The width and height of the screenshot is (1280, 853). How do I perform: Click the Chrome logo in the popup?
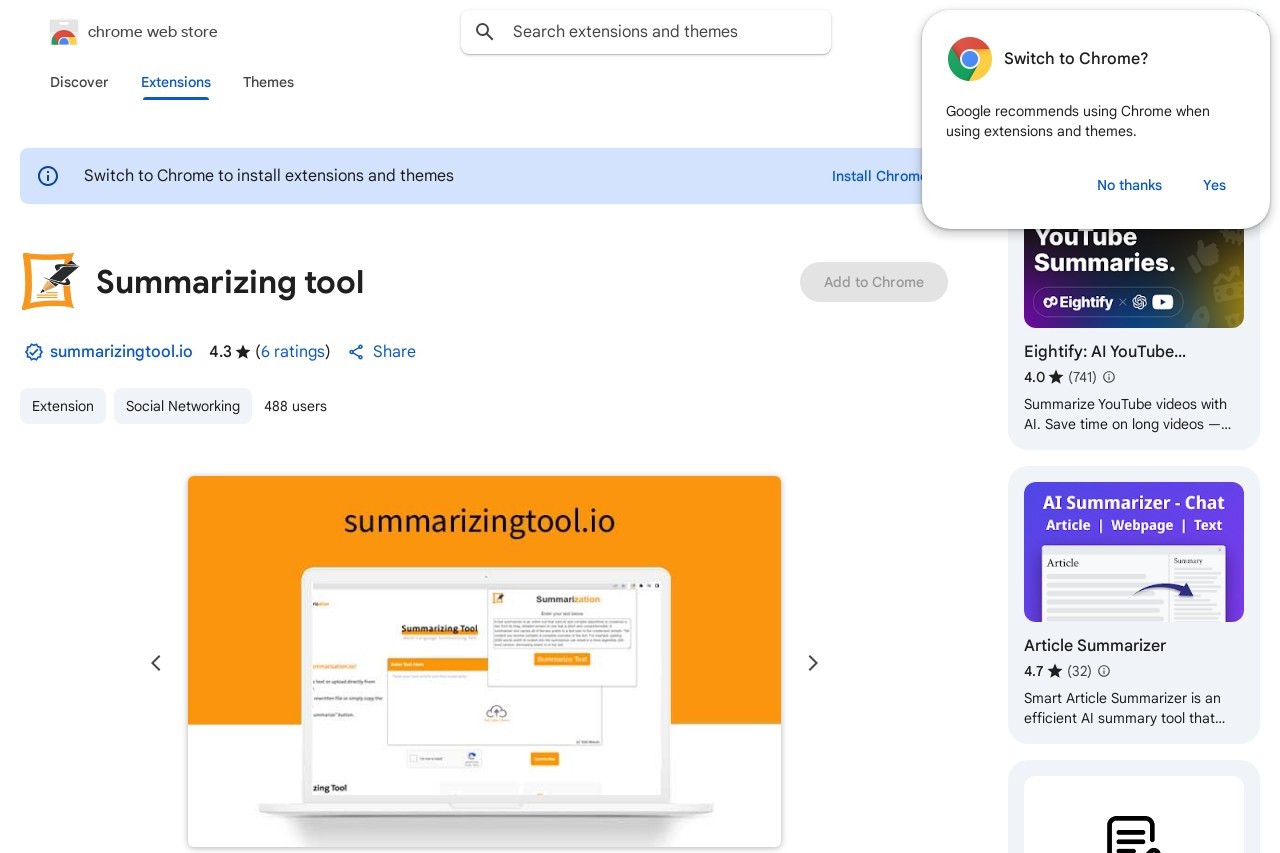tap(970, 59)
